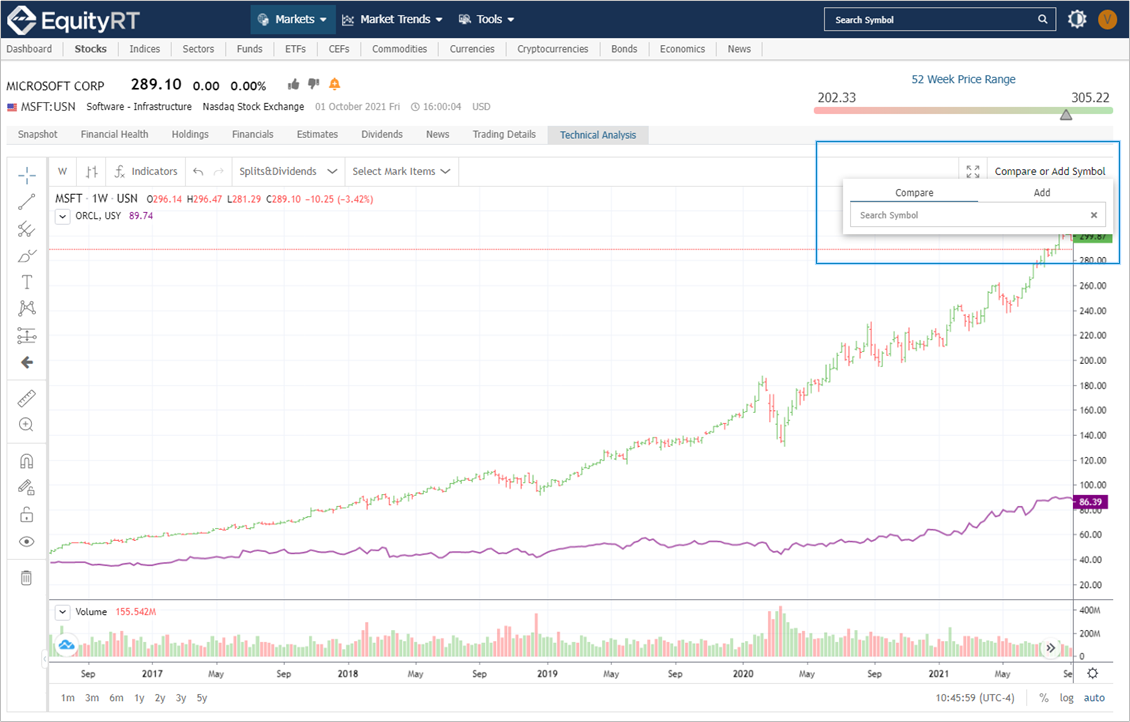Select the forecasting and measurement tool
The height and width of the screenshot is (722, 1130).
pos(27,335)
